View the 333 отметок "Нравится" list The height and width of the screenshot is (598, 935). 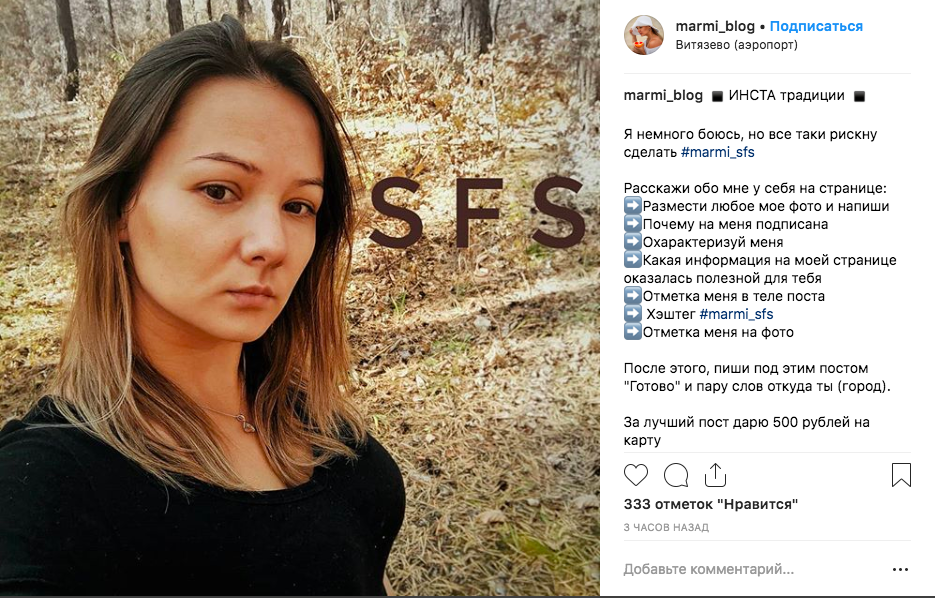click(710, 504)
